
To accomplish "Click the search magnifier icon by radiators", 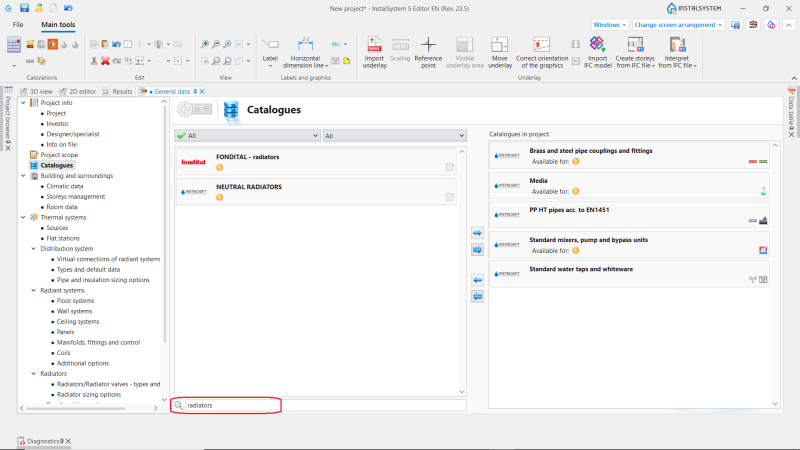I will tap(179, 405).
